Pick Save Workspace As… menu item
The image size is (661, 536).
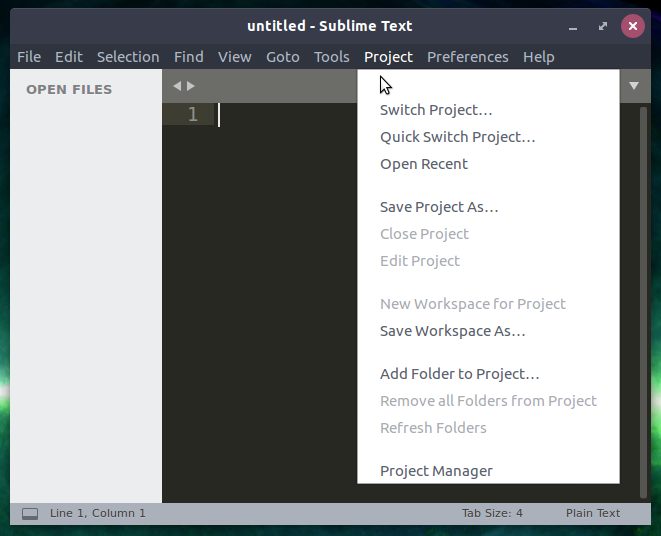coord(452,331)
